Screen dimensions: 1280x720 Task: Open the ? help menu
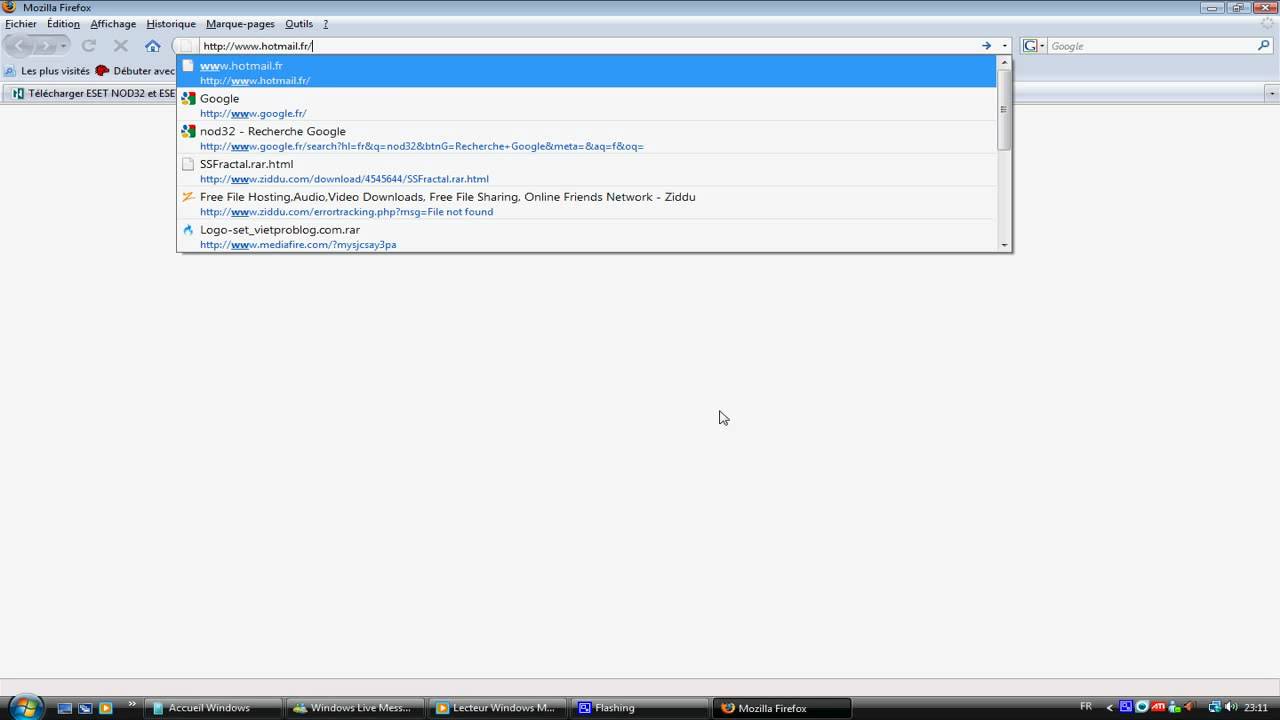point(325,24)
